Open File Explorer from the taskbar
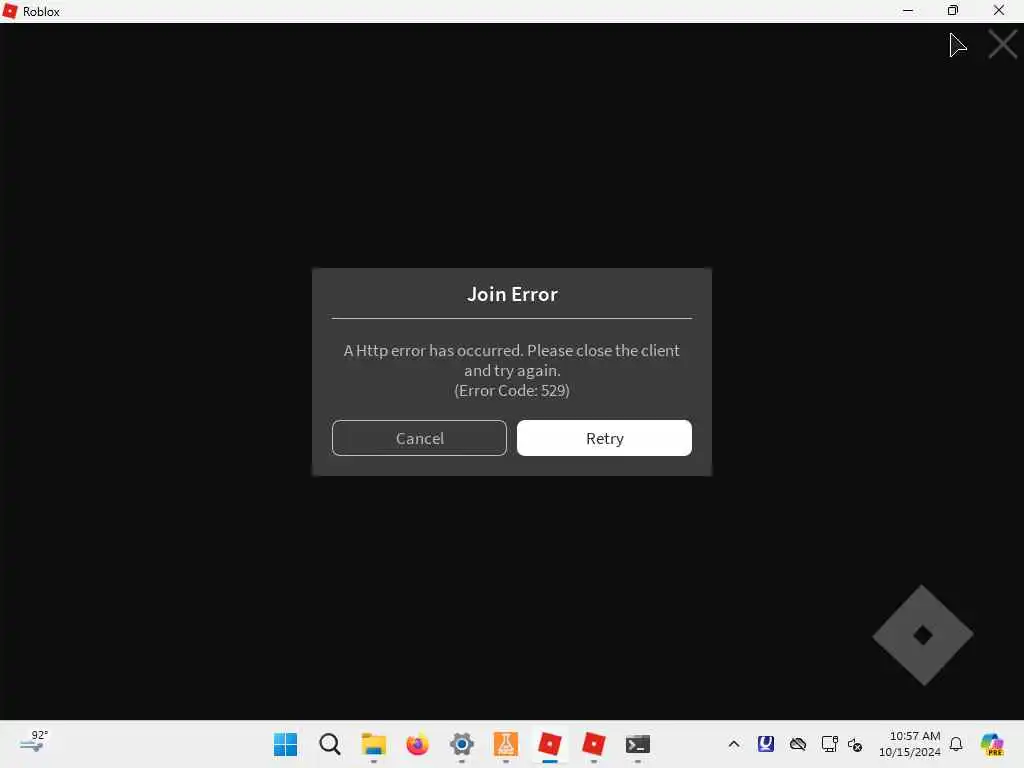Screen dimensions: 1024x768 click(x=374, y=744)
